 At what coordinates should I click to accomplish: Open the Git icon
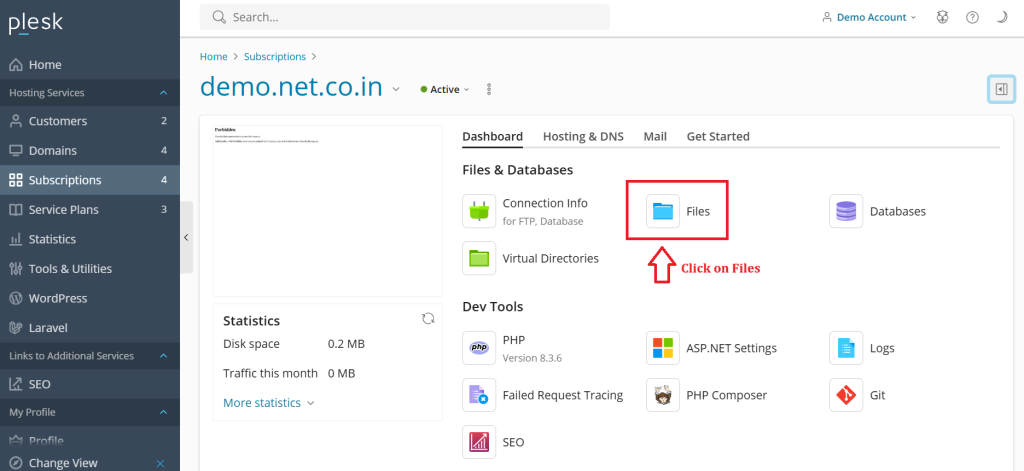(x=846, y=395)
